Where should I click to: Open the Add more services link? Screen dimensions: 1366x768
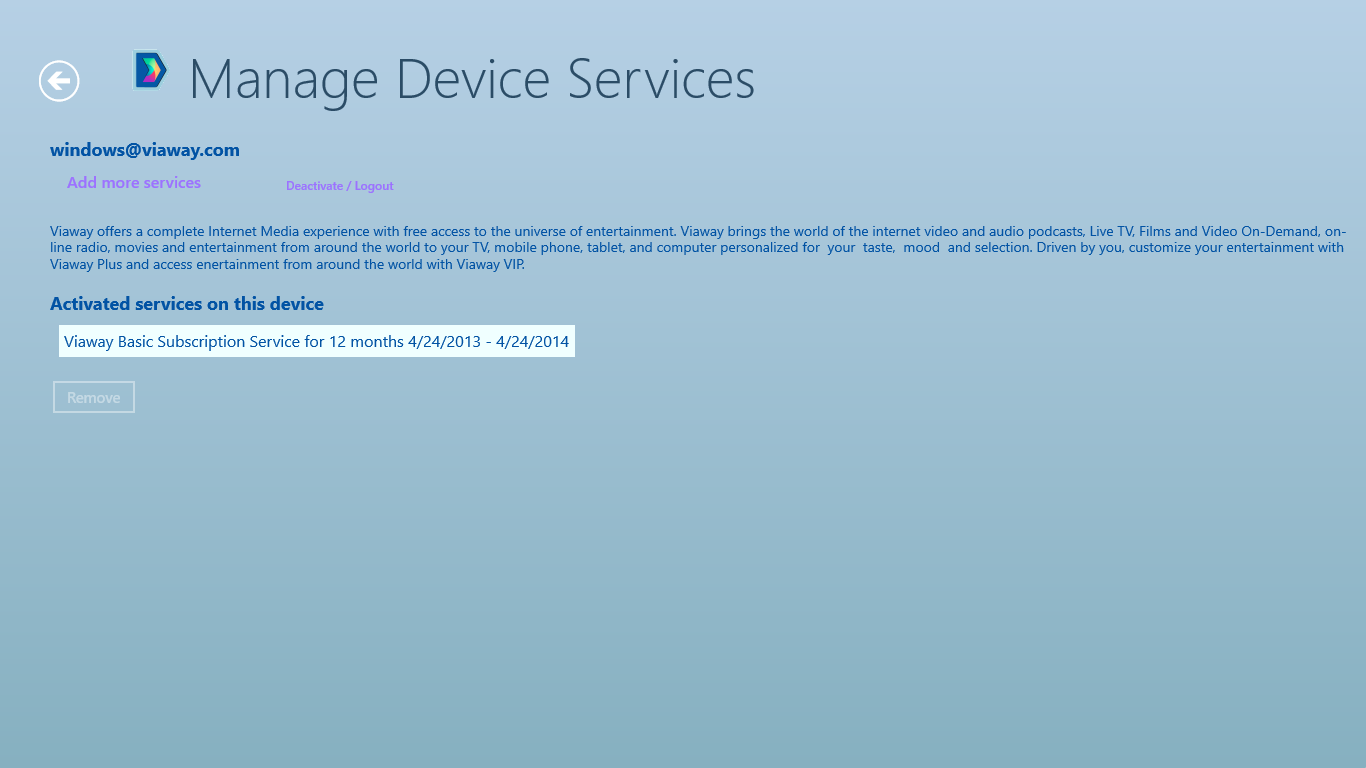coord(134,183)
